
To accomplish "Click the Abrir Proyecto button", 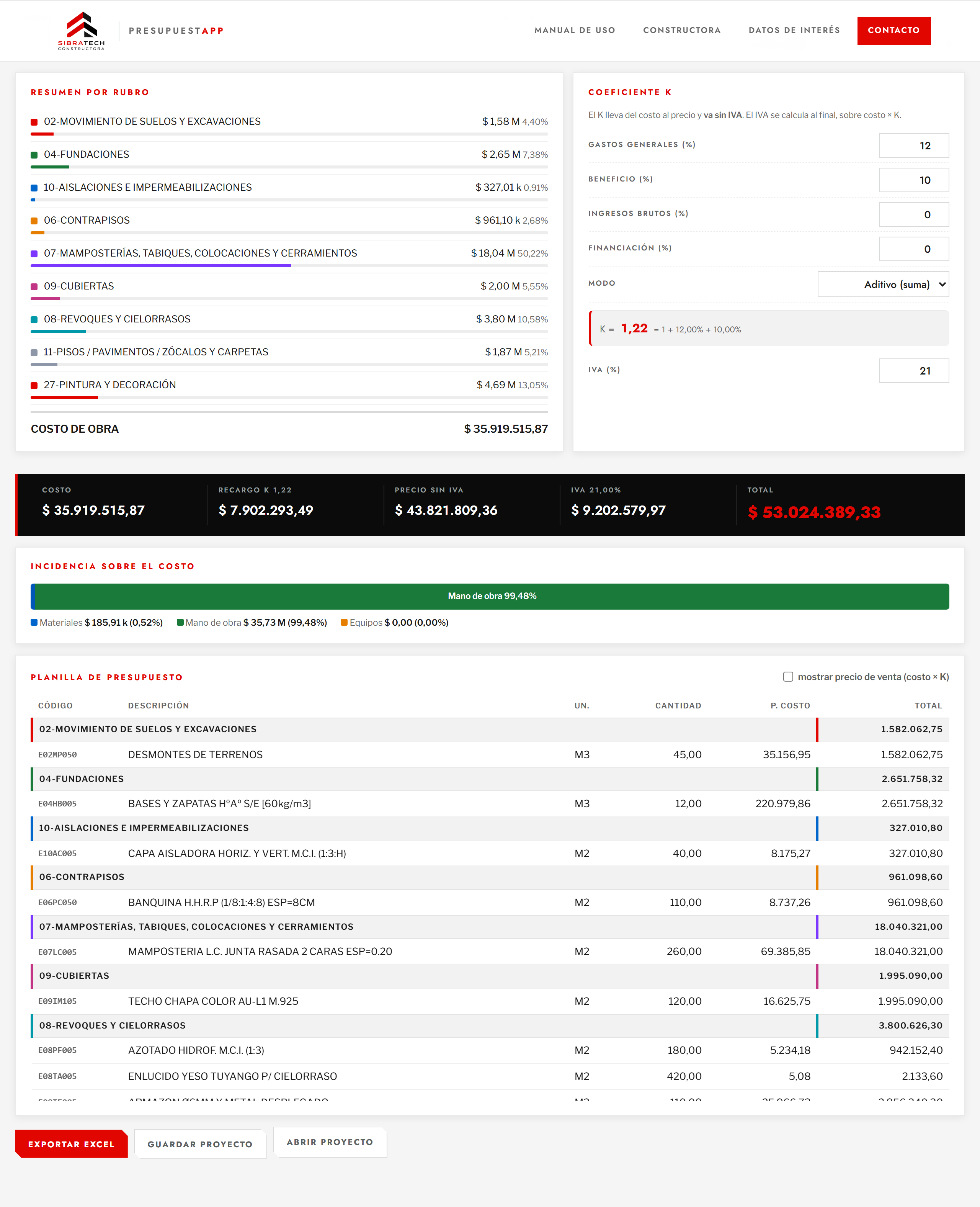I will (330, 1142).
